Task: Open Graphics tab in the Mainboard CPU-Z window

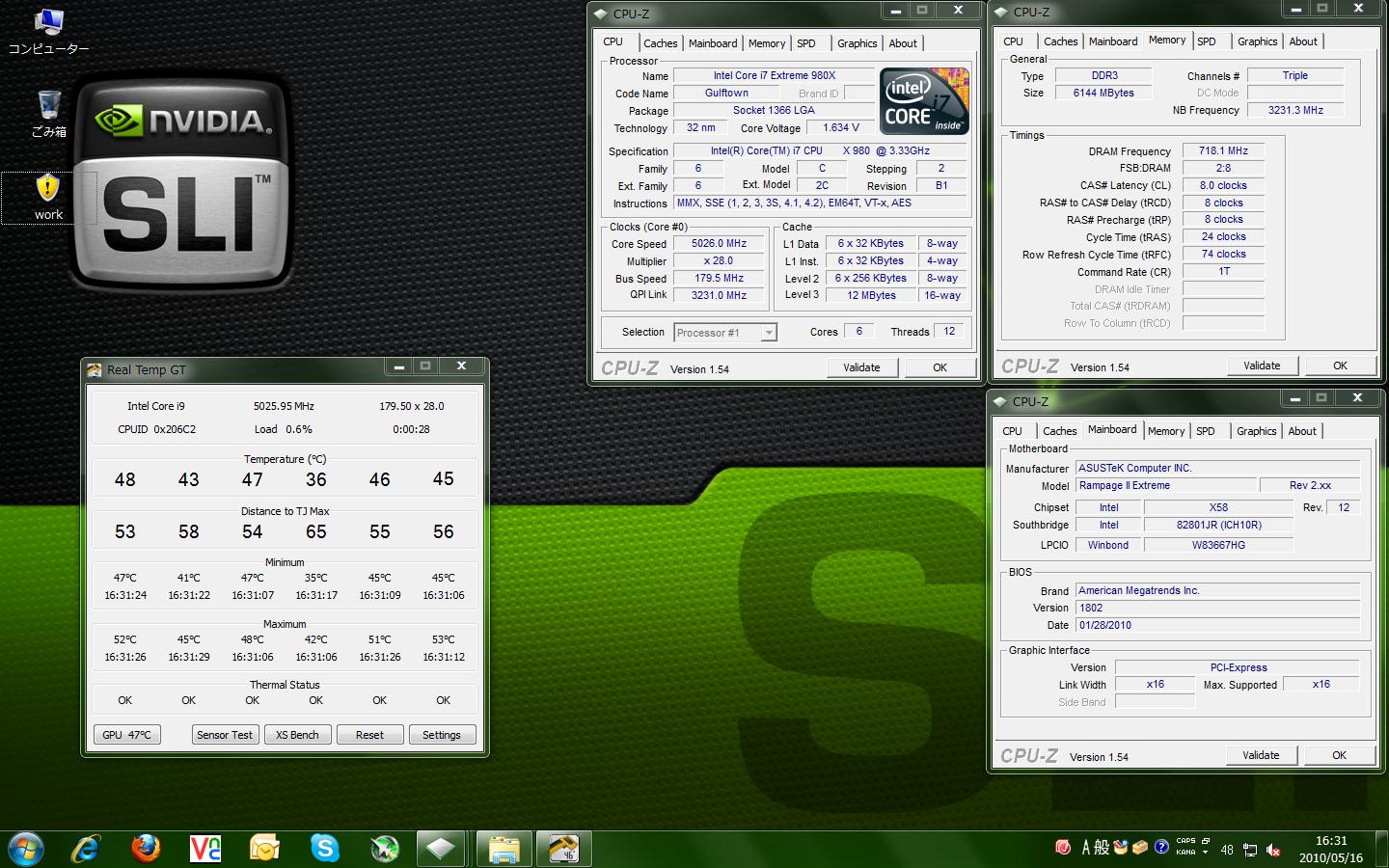Action: click(x=1256, y=431)
